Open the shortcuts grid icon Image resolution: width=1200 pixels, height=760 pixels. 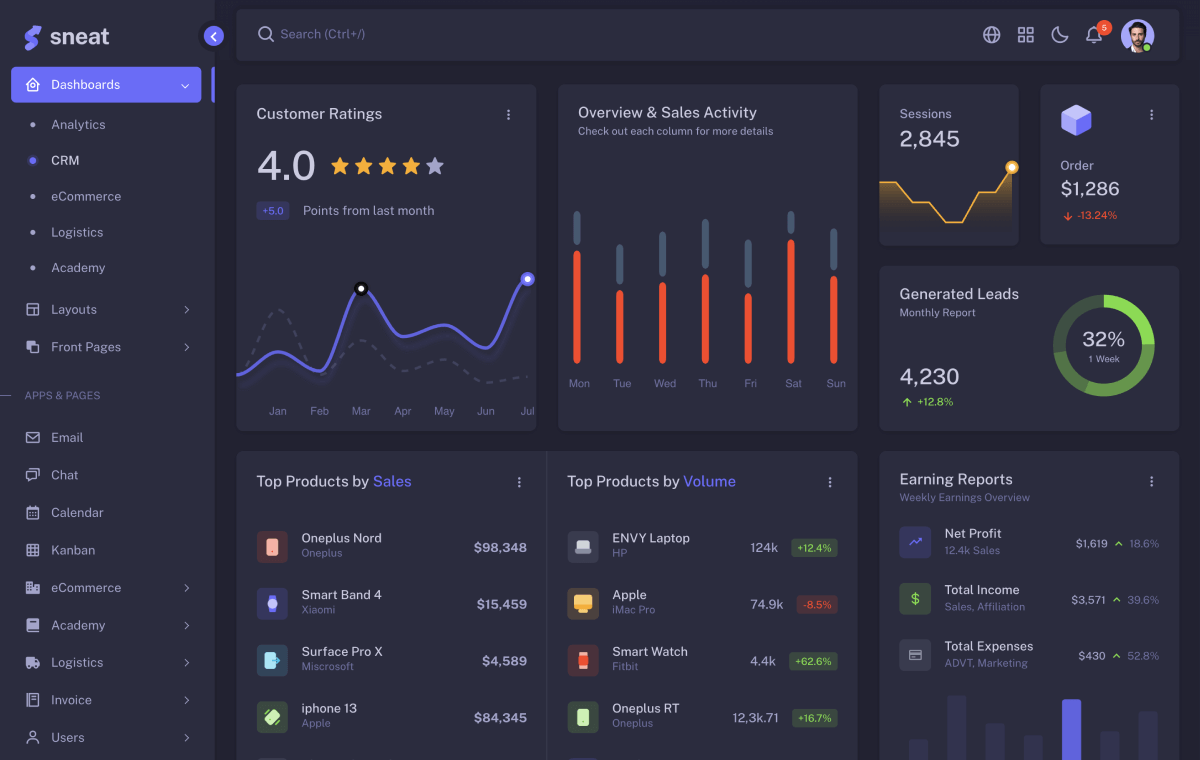[1025, 34]
